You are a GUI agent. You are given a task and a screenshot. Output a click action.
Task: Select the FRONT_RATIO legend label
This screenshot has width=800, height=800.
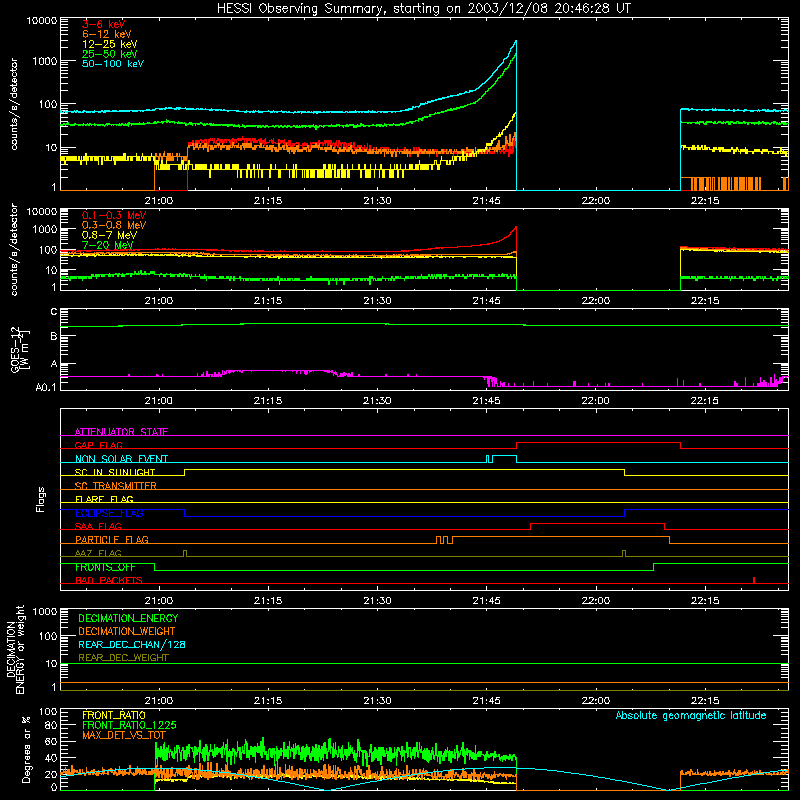point(114,715)
